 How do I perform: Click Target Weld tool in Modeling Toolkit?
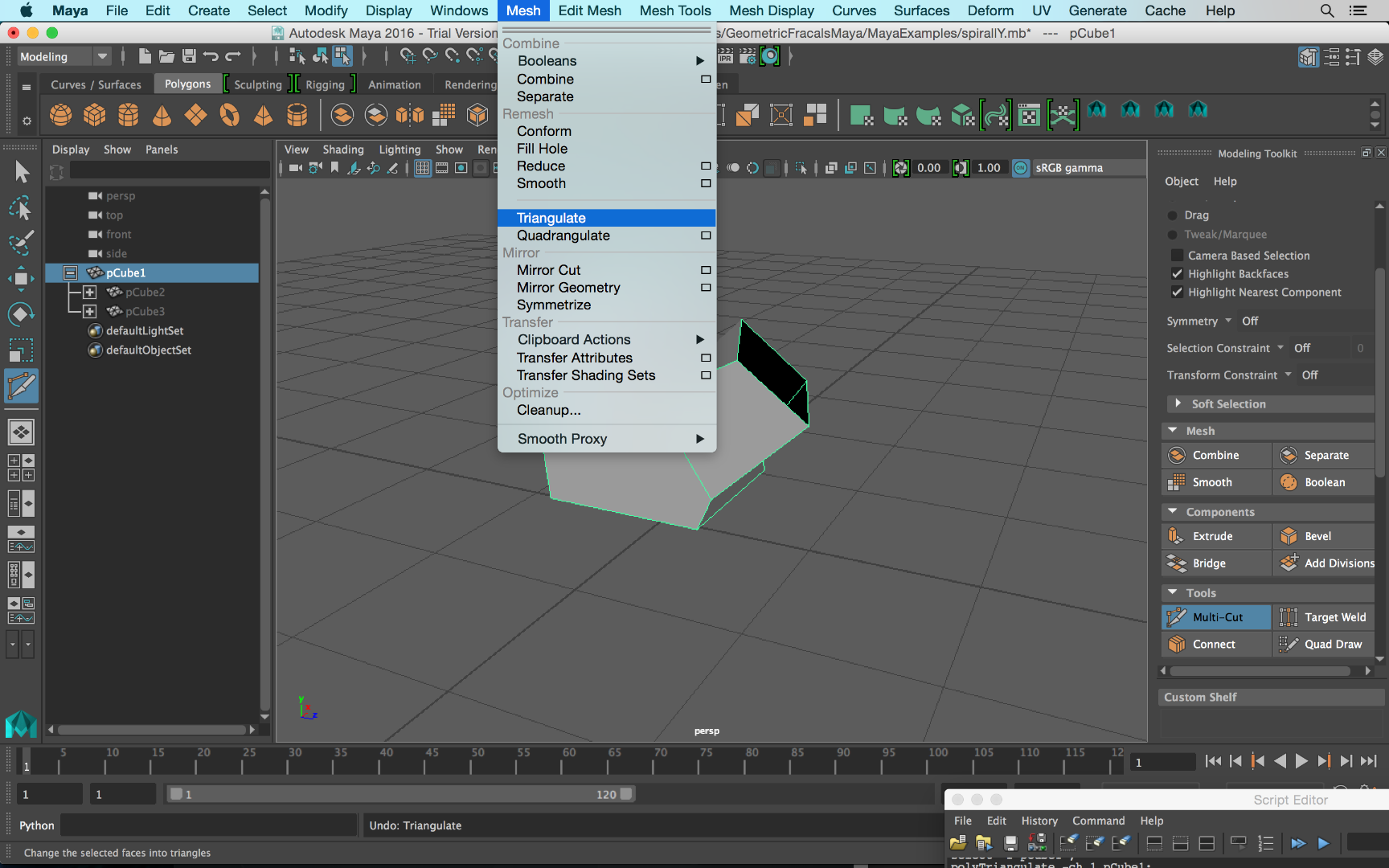1323,617
